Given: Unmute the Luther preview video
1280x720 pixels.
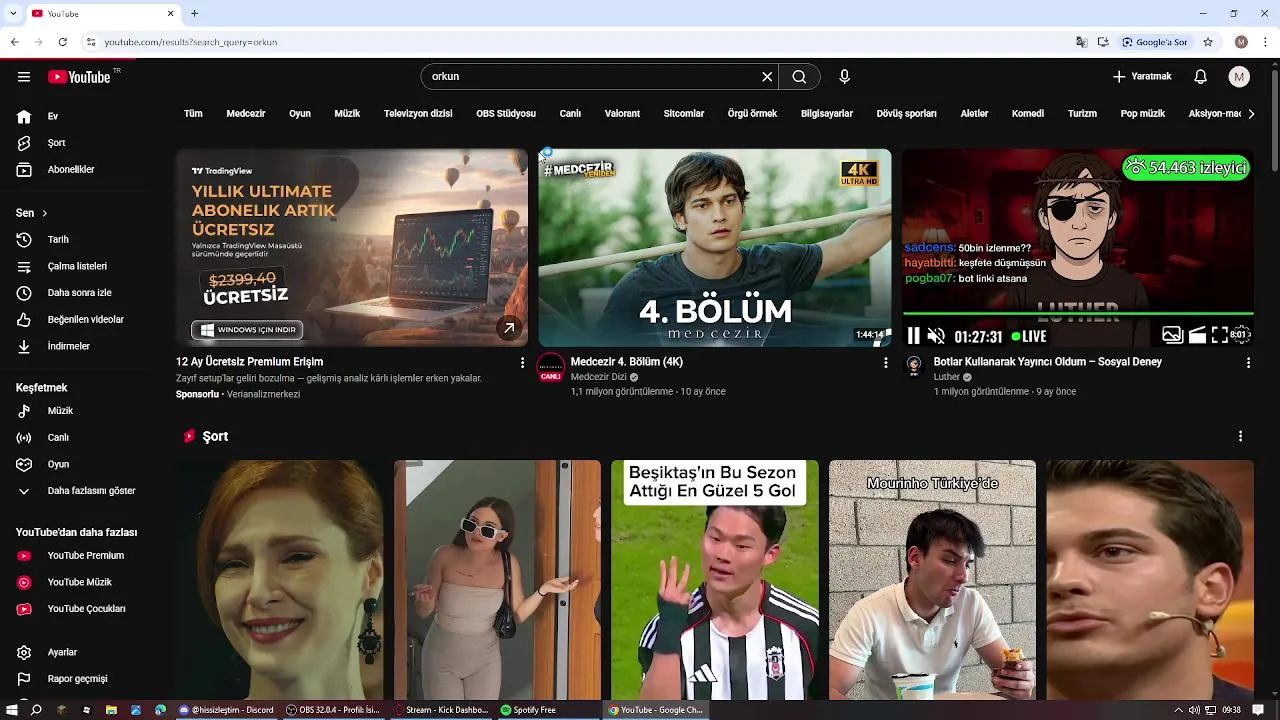Looking at the screenshot, I should point(936,336).
